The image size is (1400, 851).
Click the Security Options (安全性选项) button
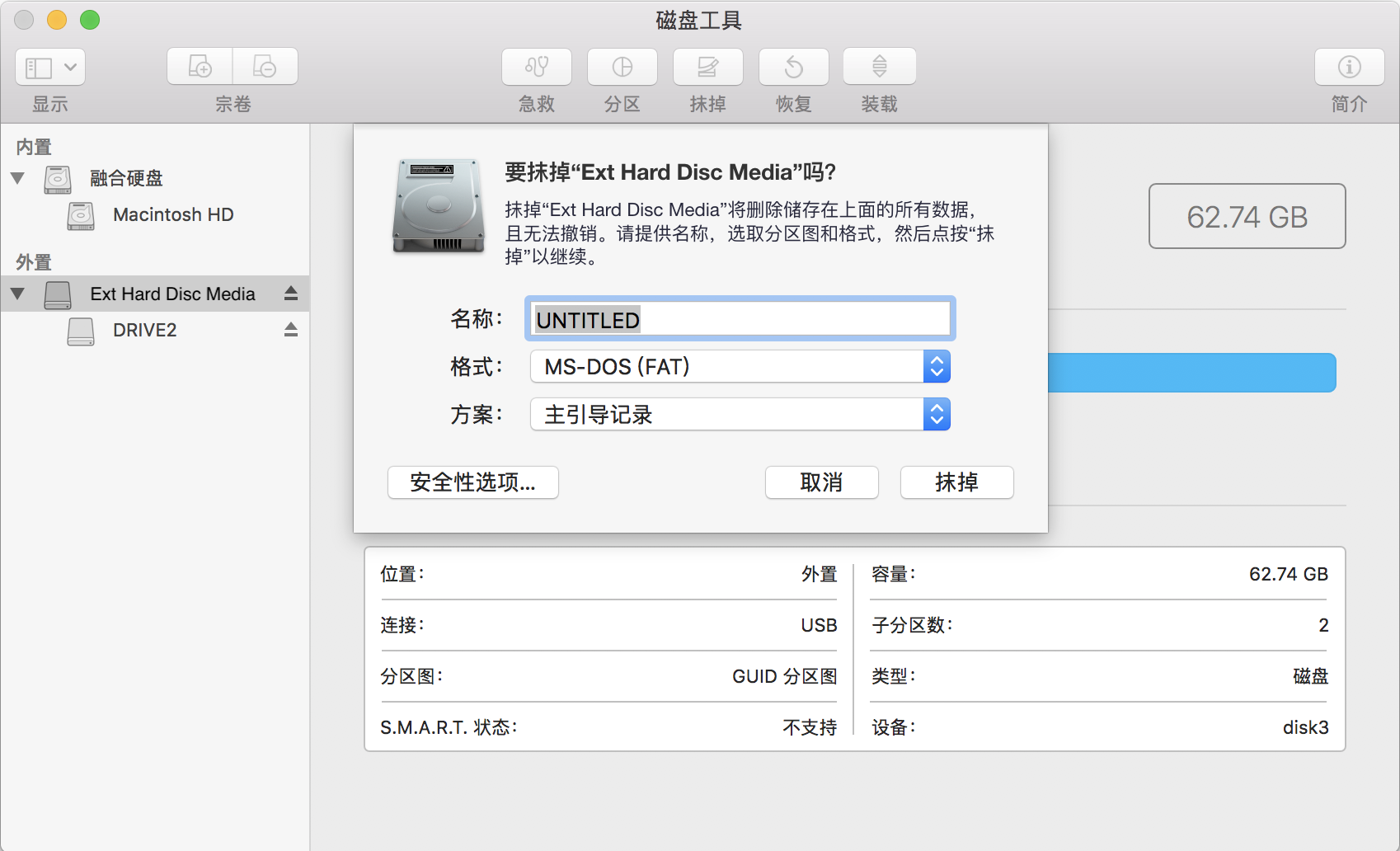473,482
